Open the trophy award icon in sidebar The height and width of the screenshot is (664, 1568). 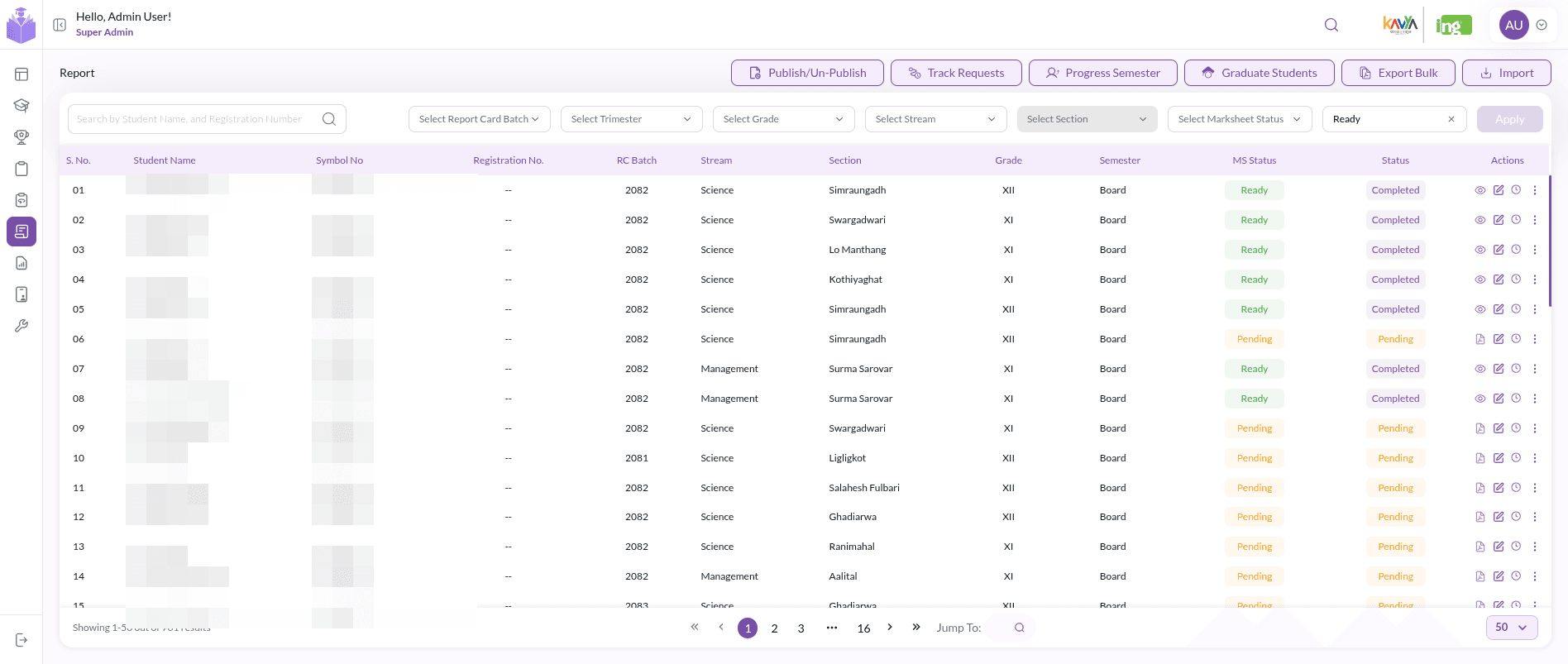[22, 137]
